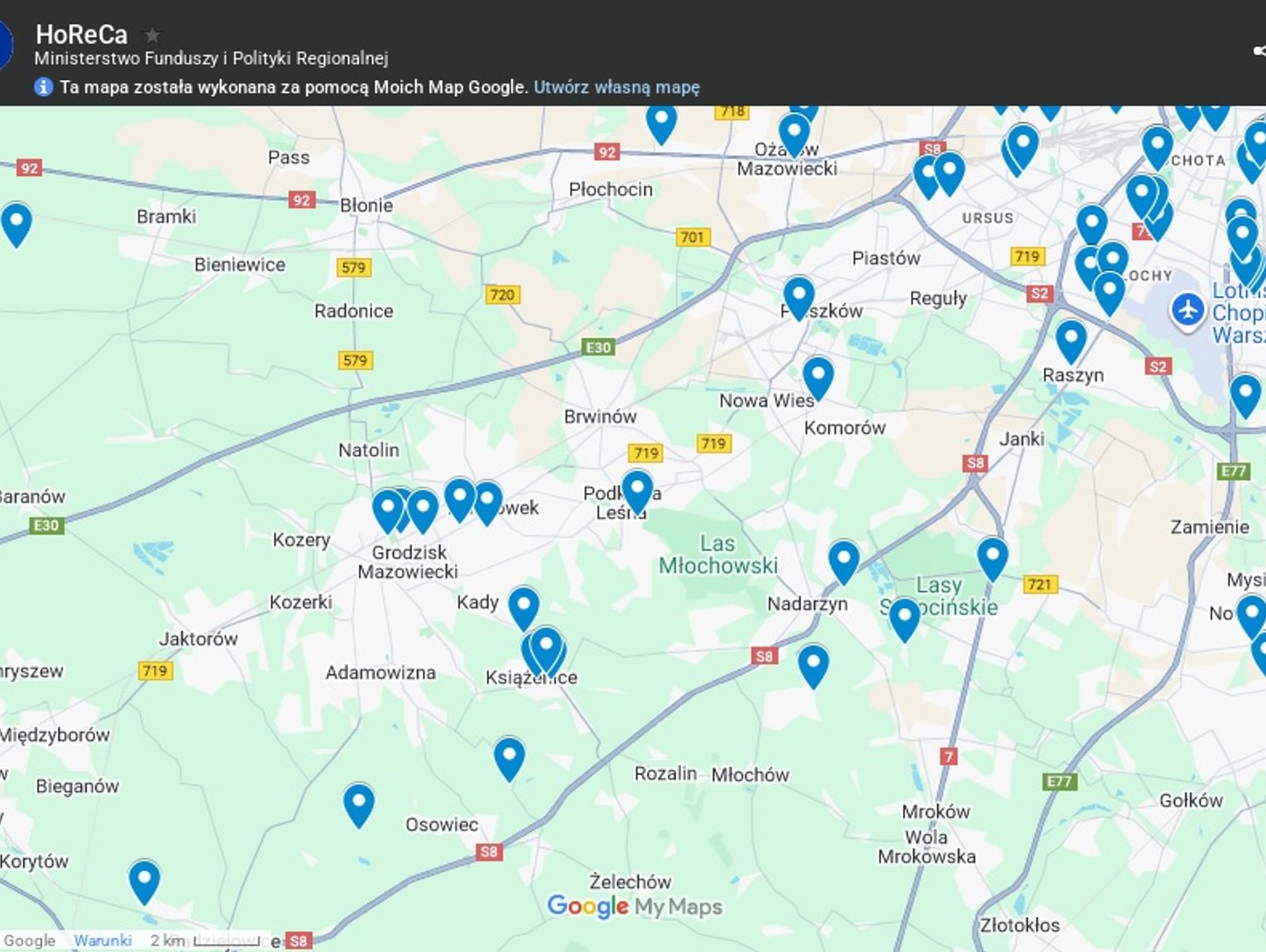Open the Warunki link
Image resolution: width=1266 pixels, height=952 pixels.
pos(103,940)
